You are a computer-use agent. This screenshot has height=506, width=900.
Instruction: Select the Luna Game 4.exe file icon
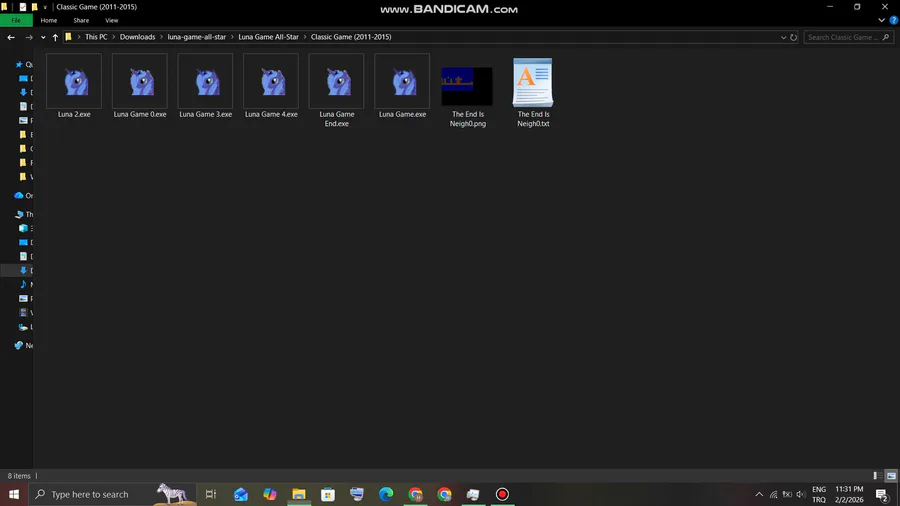click(x=271, y=81)
